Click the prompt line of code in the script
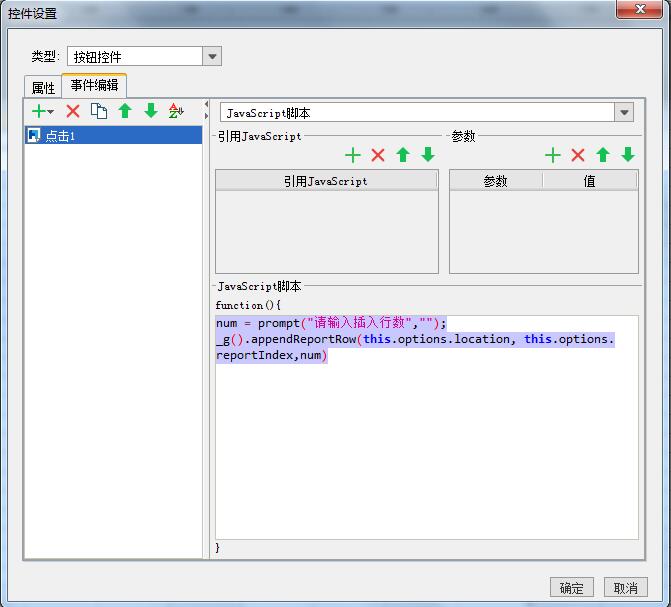 tap(331, 323)
